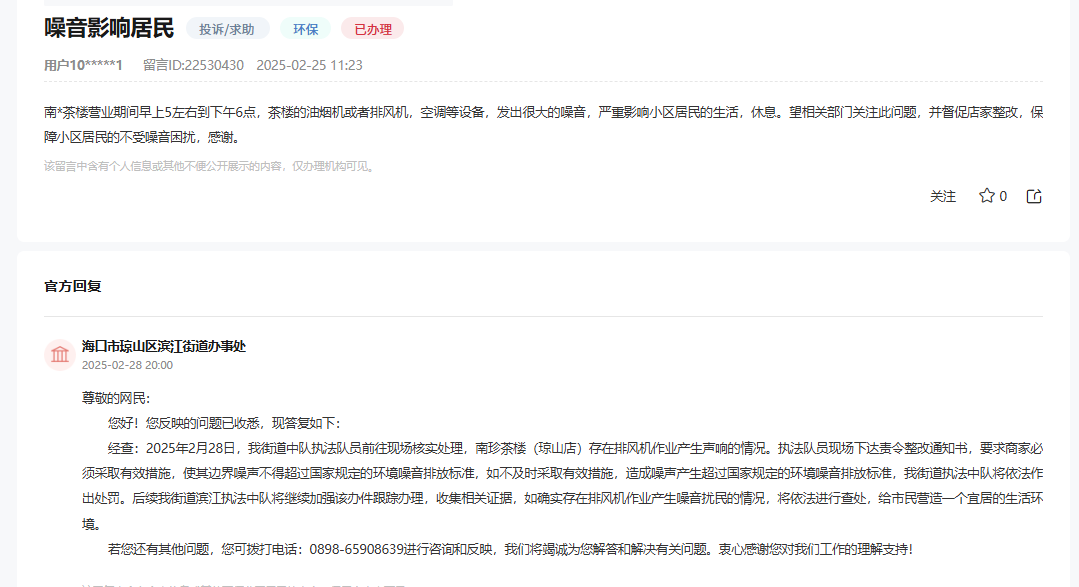The height and width of the screenshot is (587, 1079).
Task: Click the 已办理 status tag
Action: (372, 29)
